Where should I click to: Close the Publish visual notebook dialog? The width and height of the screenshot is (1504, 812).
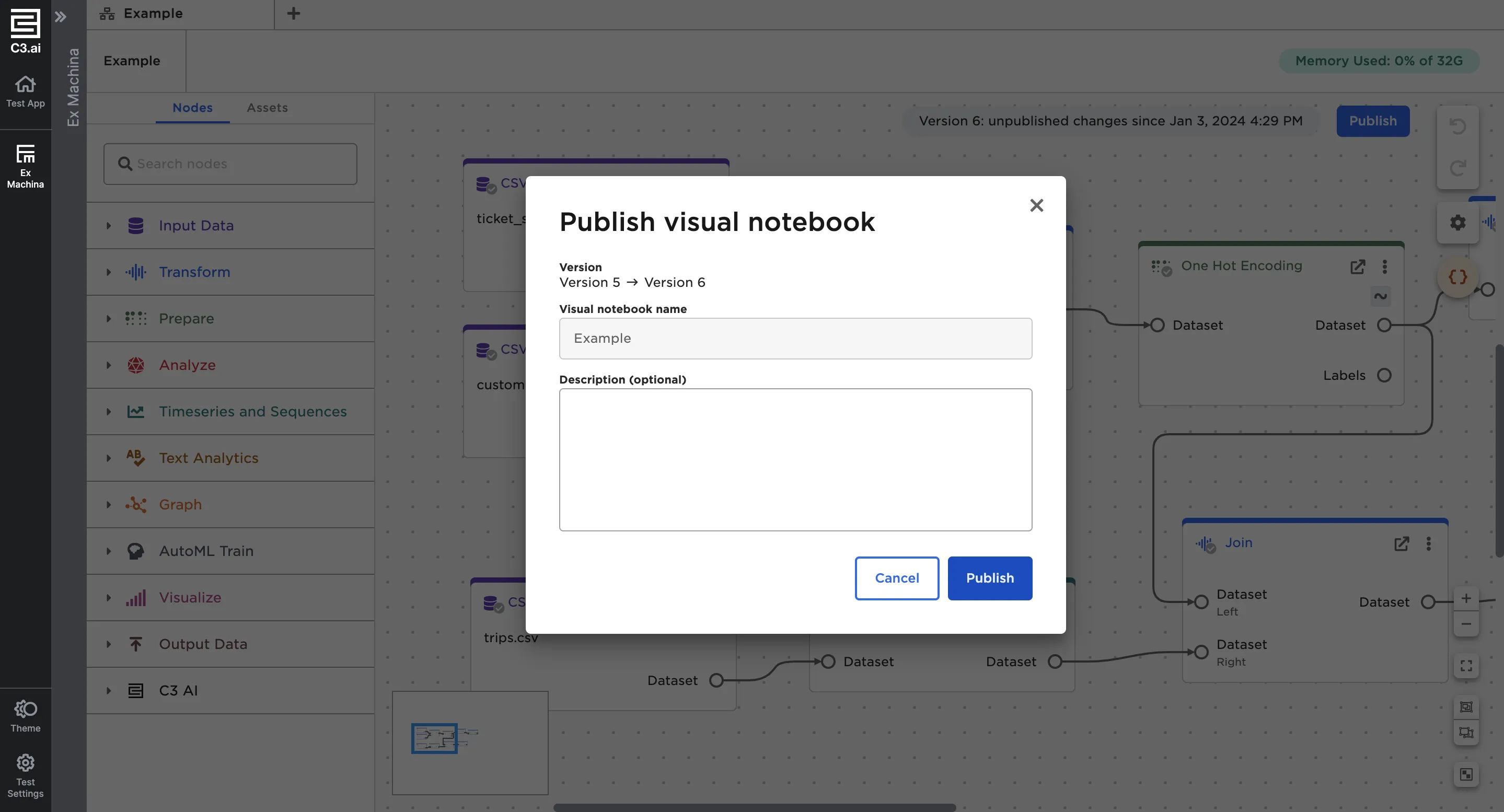tap(1036, 205)
